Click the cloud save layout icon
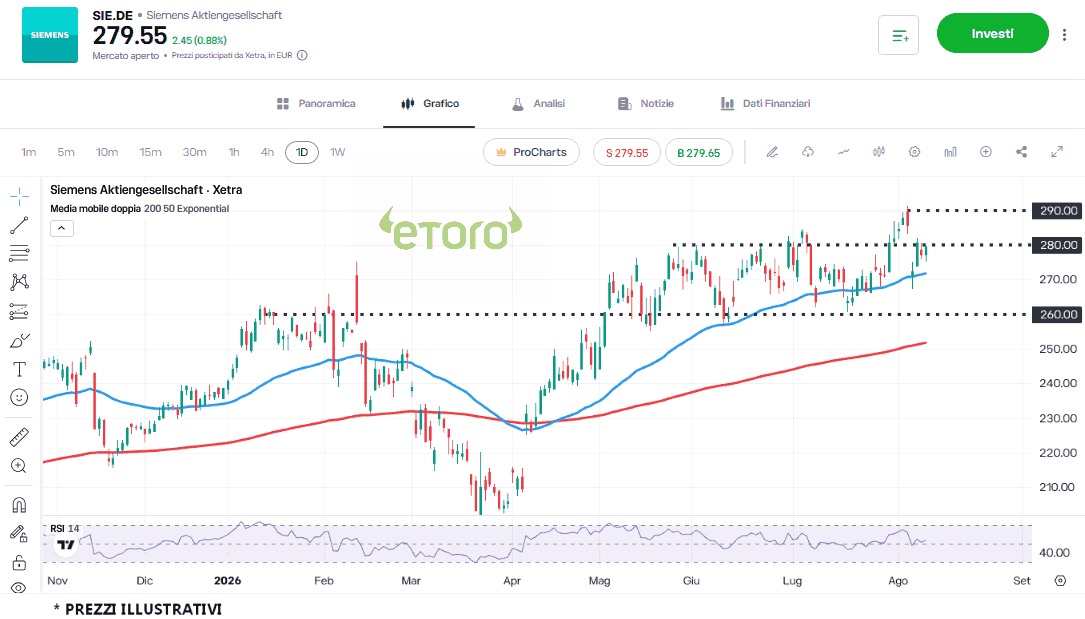The width and height of the screenshot is (1085, 619). [x=808, y=152]
